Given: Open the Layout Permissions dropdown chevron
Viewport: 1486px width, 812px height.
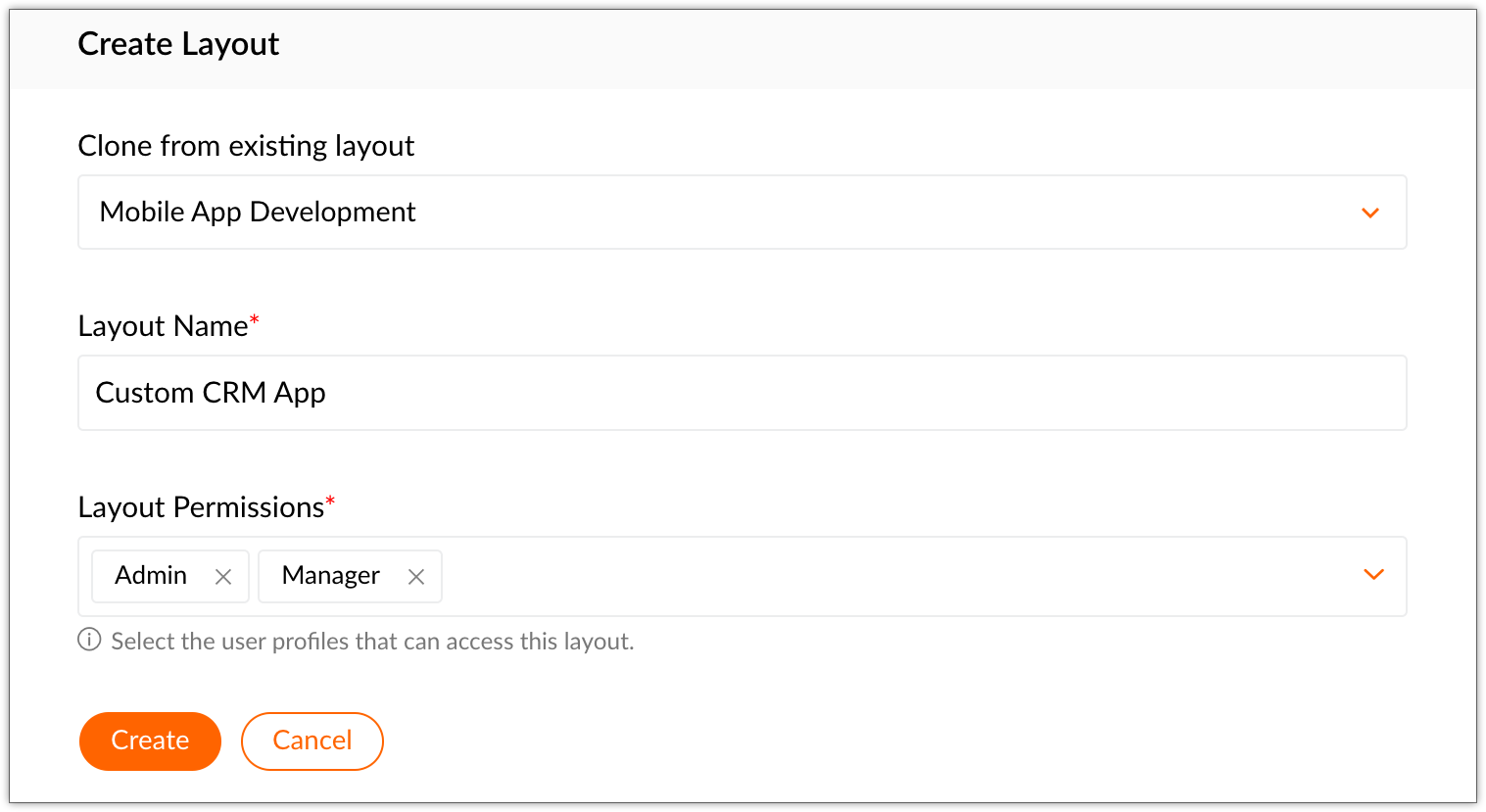Looking at the screenshot, I should (x=1373, y=575).
